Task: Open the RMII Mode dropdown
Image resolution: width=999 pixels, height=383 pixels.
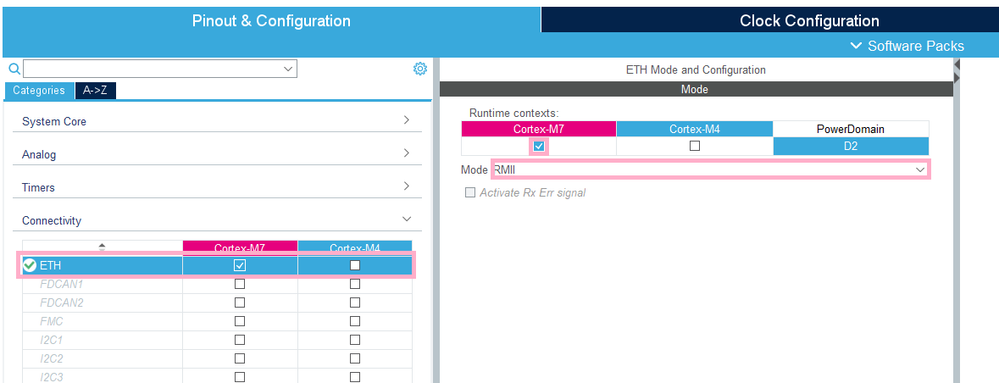Action: coord(710,170)
